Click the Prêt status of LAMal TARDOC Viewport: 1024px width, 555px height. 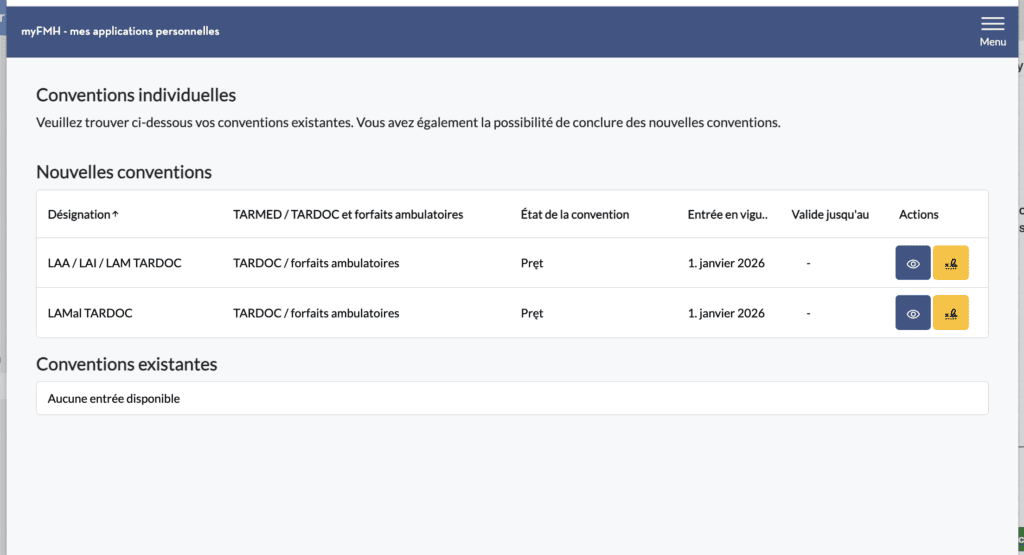pos(532,313)
